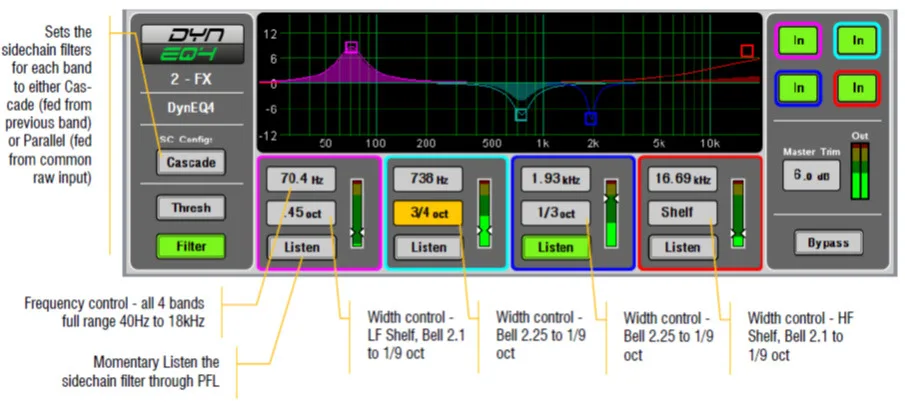The width and height of the screenshot is (905, 402).
Task: Click the magenta band node on graph
Action: coord(351,47)
